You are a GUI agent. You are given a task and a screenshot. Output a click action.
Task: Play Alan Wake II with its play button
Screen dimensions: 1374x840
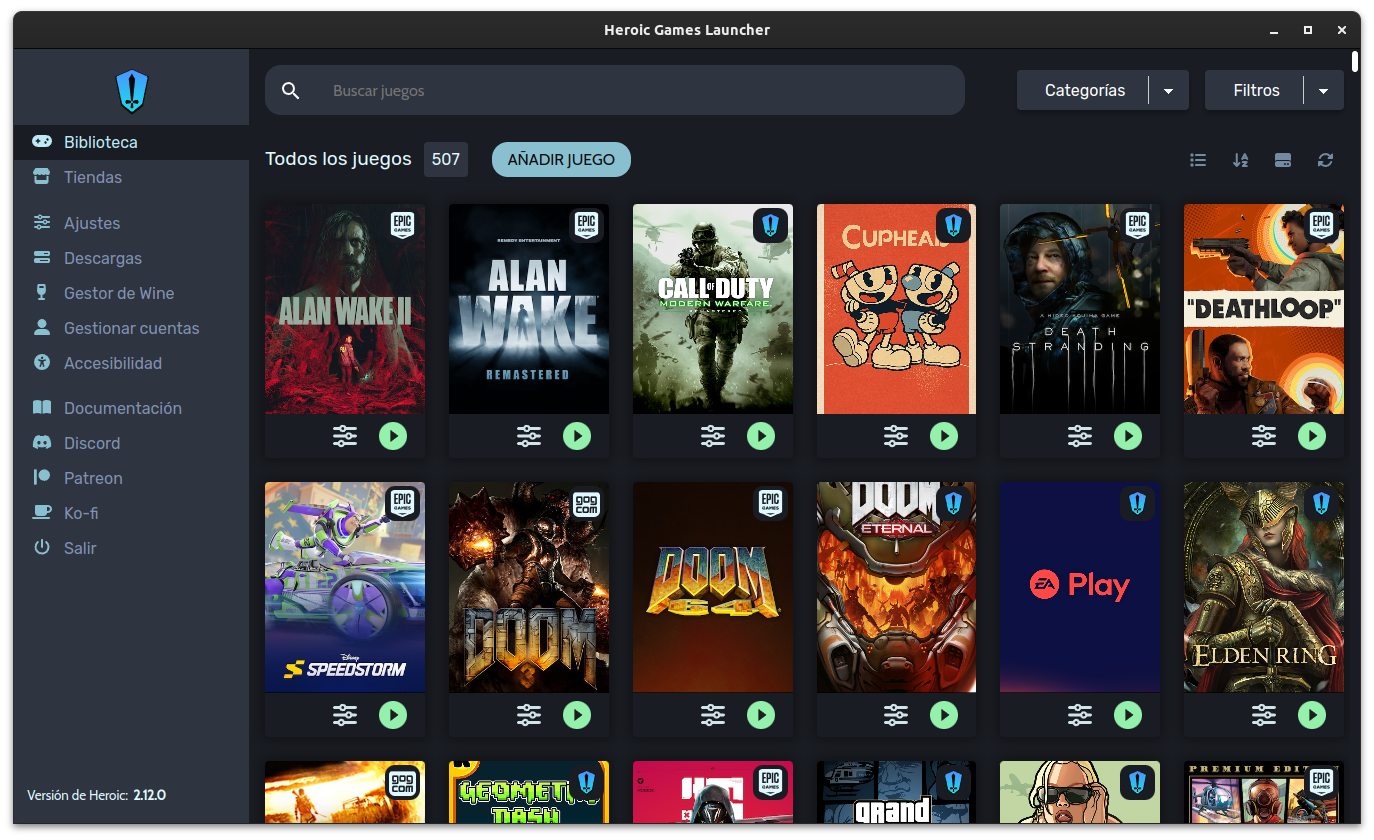pos(393,436)
